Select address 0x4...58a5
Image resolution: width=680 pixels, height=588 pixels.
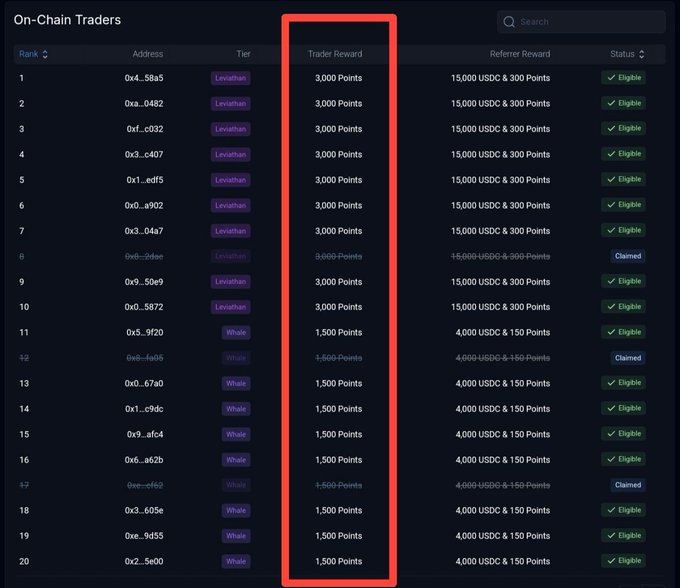pos(144,78)
